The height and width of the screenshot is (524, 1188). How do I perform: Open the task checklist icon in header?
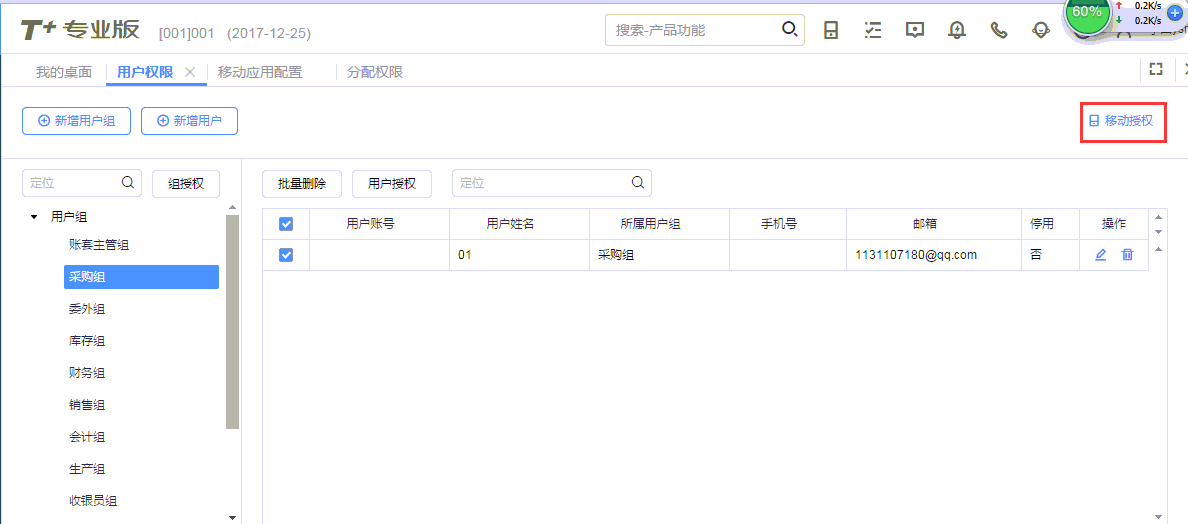[x=873, y=30]
